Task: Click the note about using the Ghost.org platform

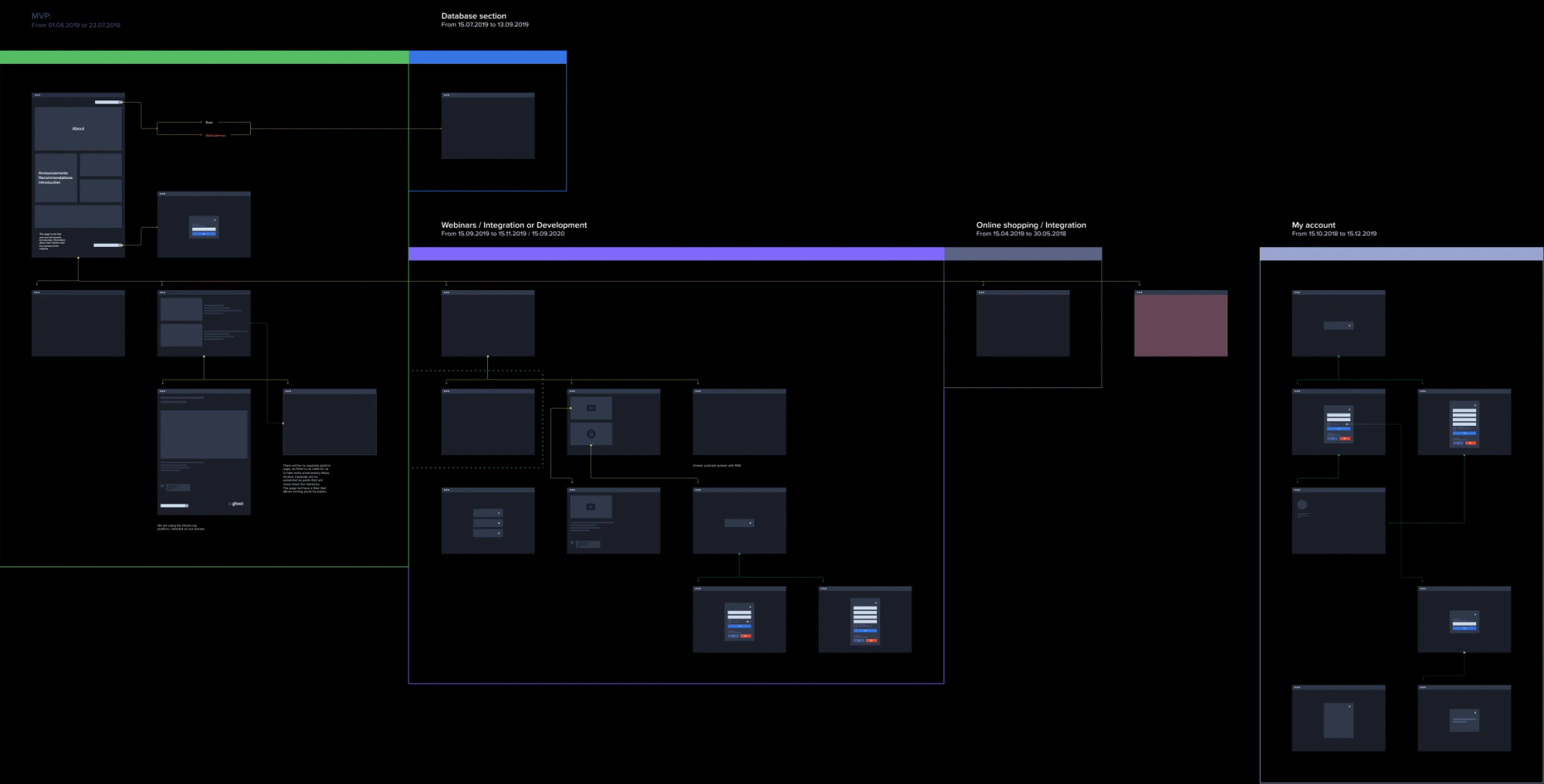Action: [181, 527]
